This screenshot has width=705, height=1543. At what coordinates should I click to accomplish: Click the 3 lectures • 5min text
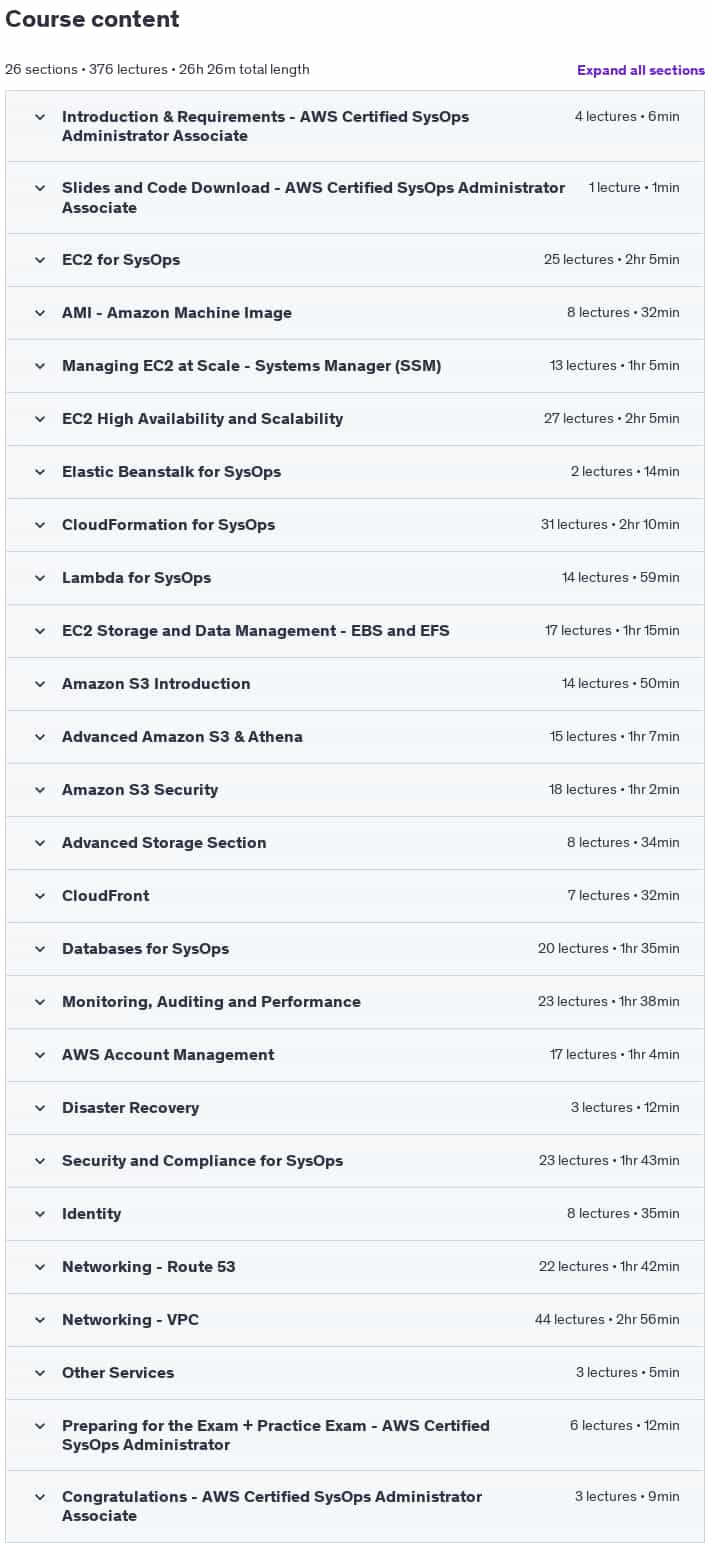[628, 1373]
